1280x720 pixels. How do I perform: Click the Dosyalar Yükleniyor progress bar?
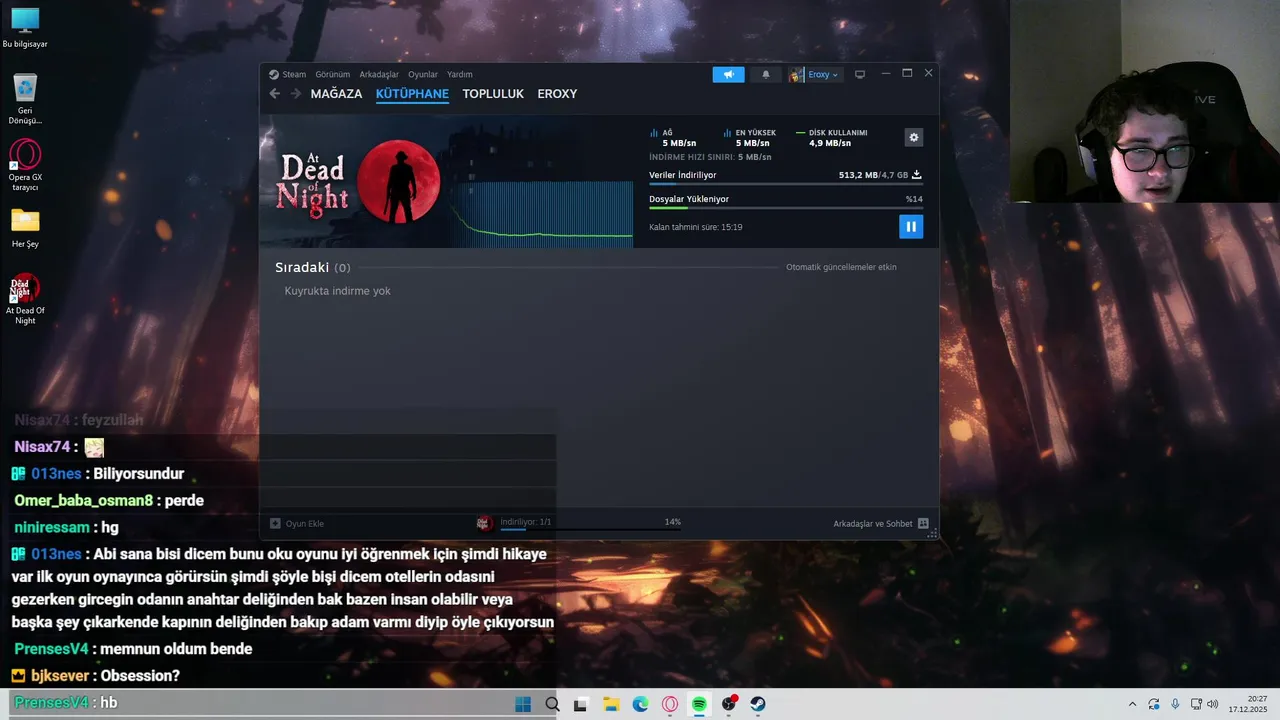click(785, 208)
